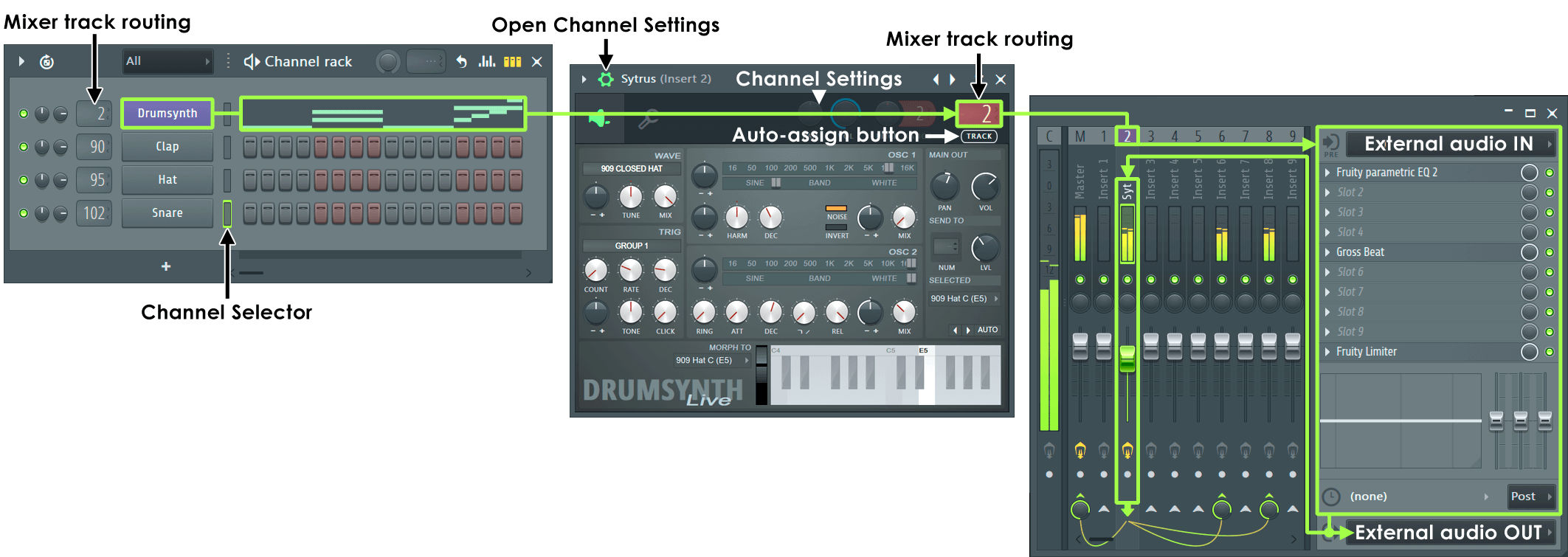1568x557 pixels.
Task: Adjust the SEND TO NUM selector
Action: (x=947, y=246)
